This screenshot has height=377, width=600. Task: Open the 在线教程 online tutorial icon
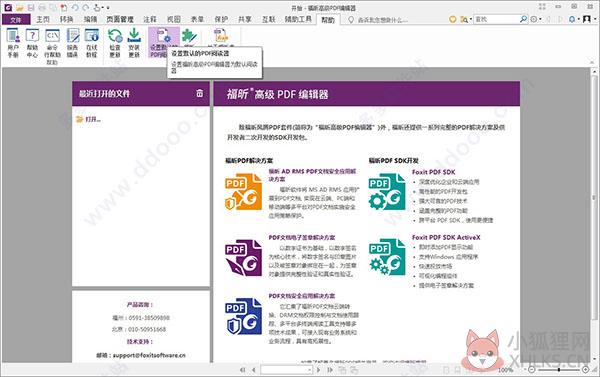pyautogui.click(x=92, y=43)
